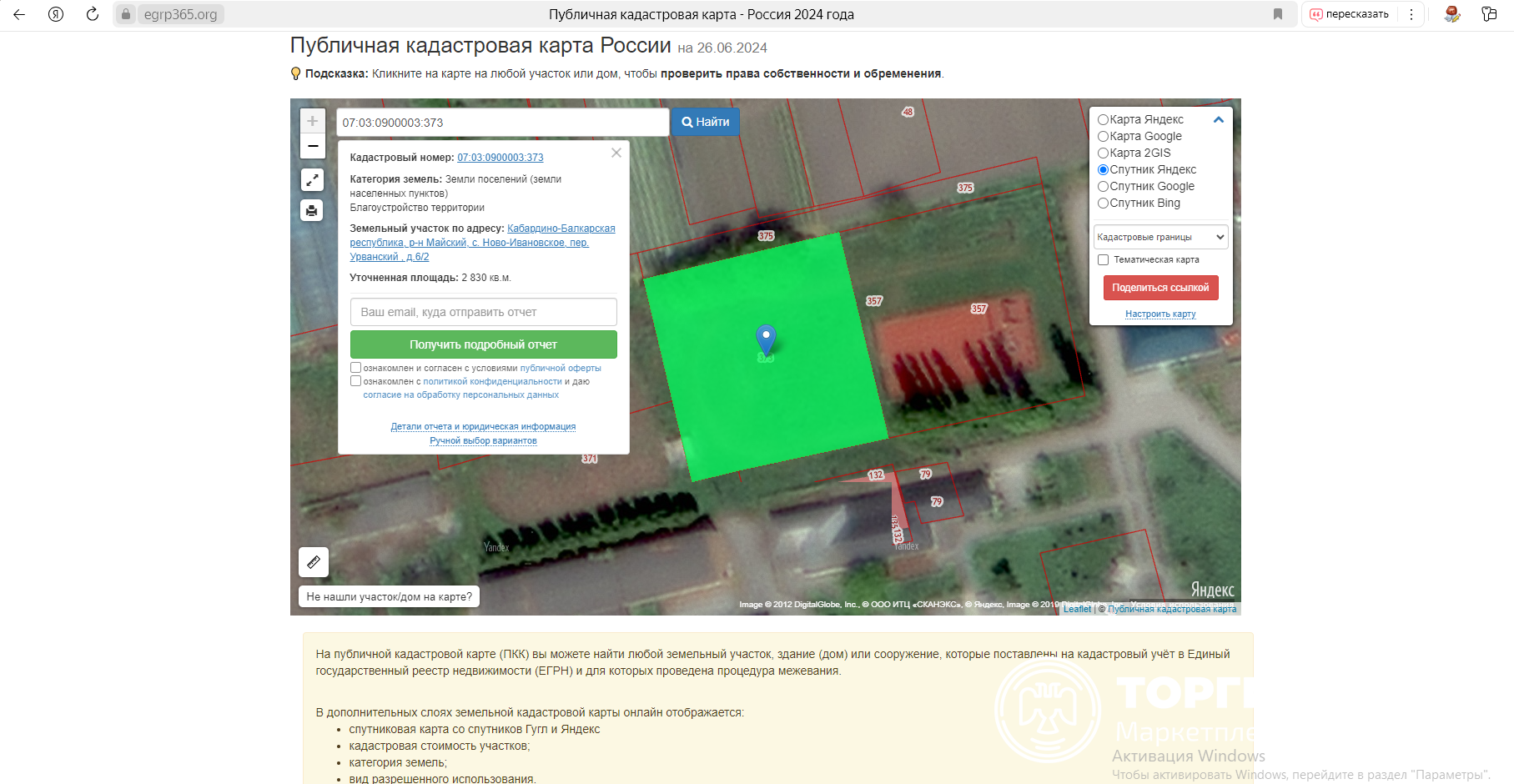Viewport: 1514px width, 784px height.
Task: Open cadastral number 07:03:0900003:373 link
Action: click(500, 158)
